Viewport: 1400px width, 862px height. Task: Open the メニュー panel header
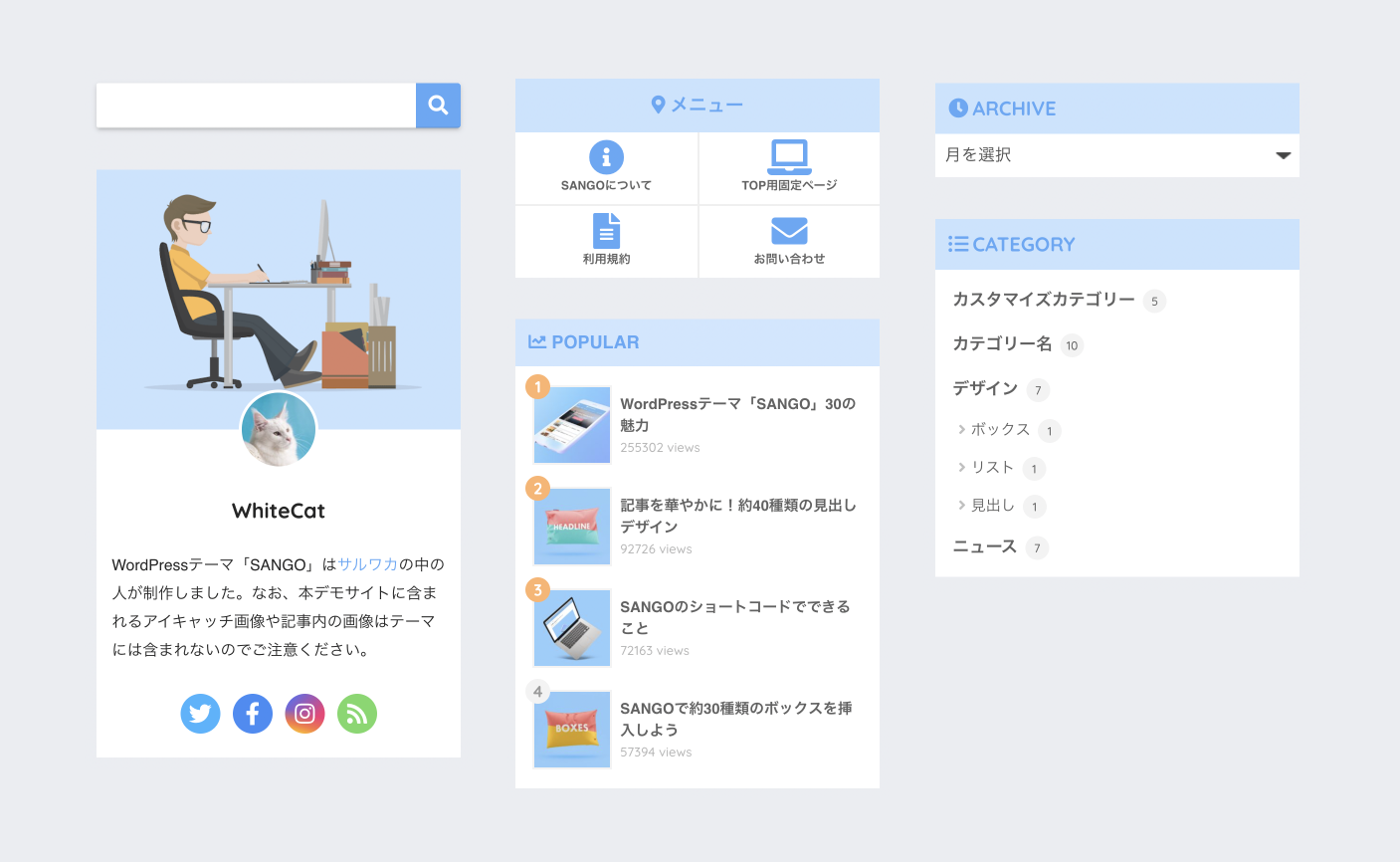click(x=697, y=105)
